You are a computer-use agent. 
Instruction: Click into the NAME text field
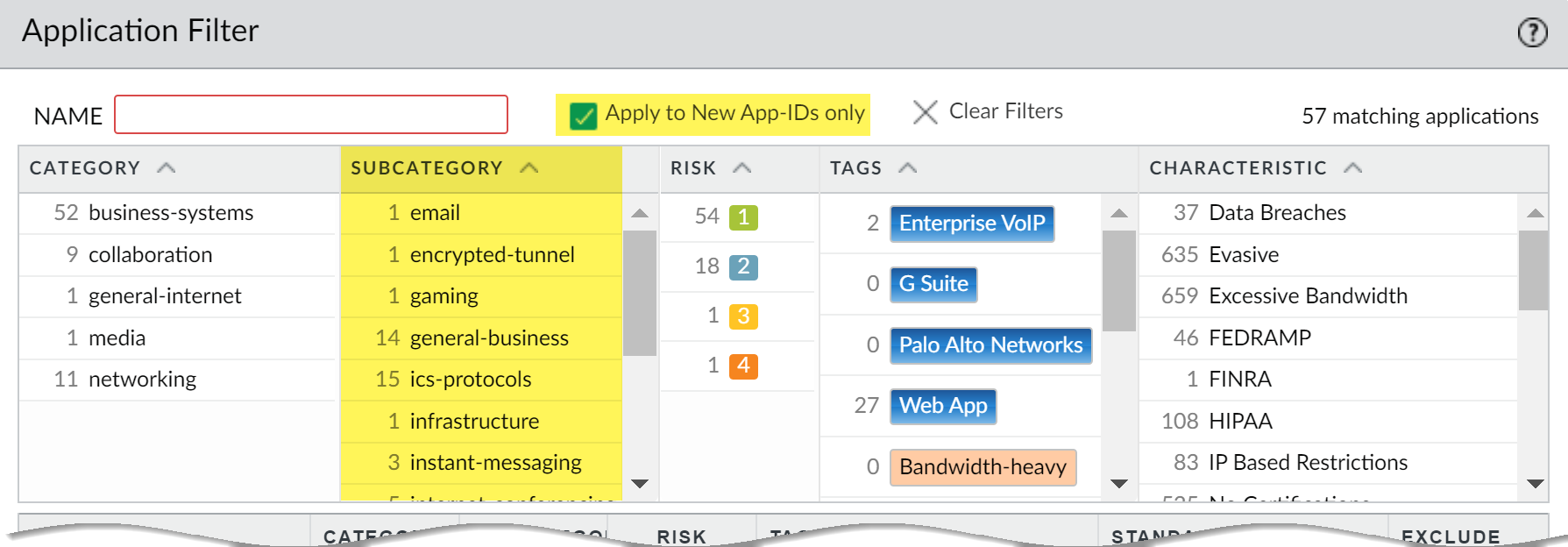(x=311, y=115)
